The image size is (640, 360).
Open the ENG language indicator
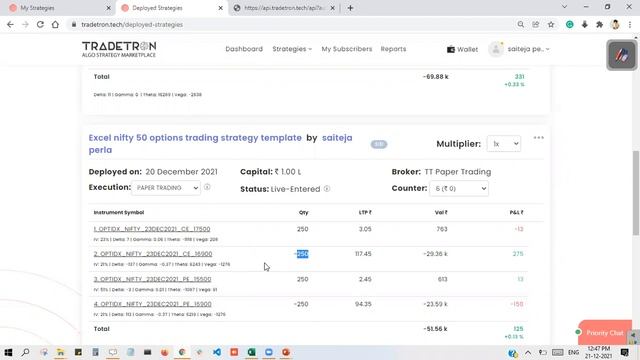(573, 352)
